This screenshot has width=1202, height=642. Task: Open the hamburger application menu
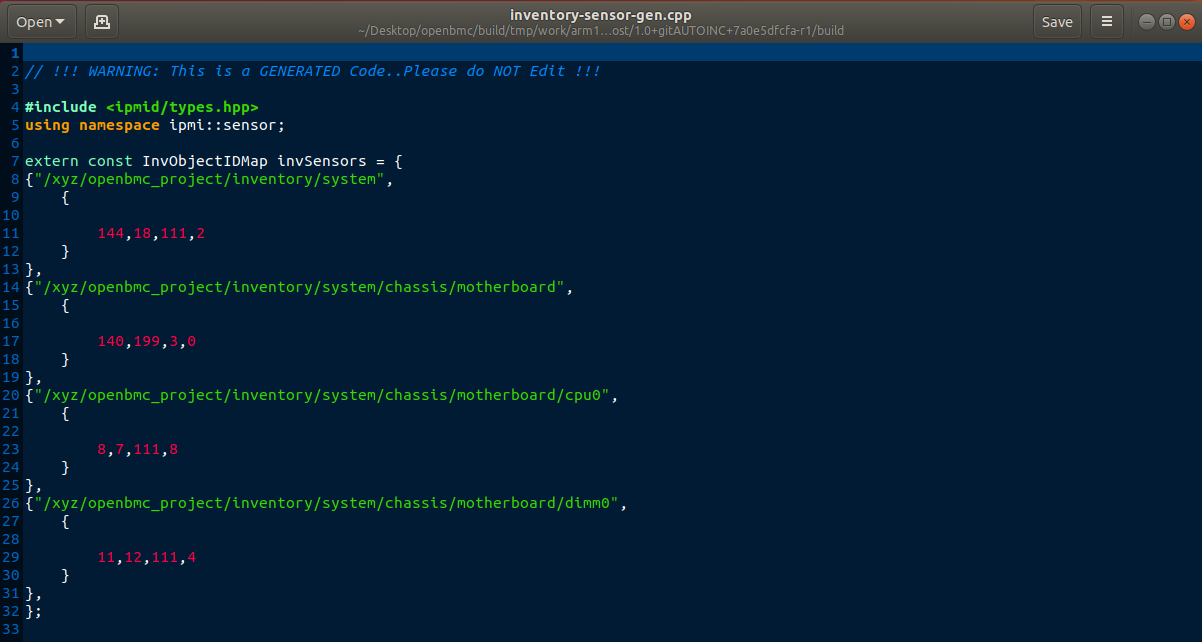(x=1106, y=20)
